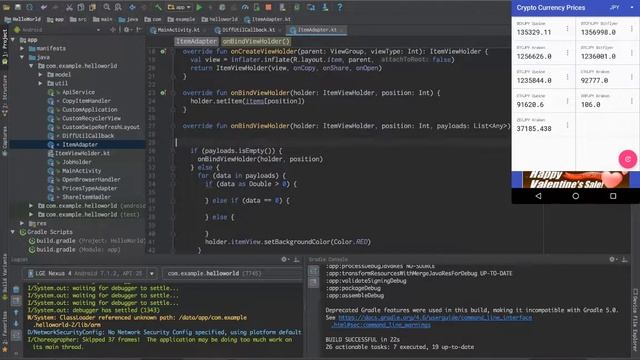Collapse the app module tree node
This screenshot has width=640, height=360.
point(13,40)
